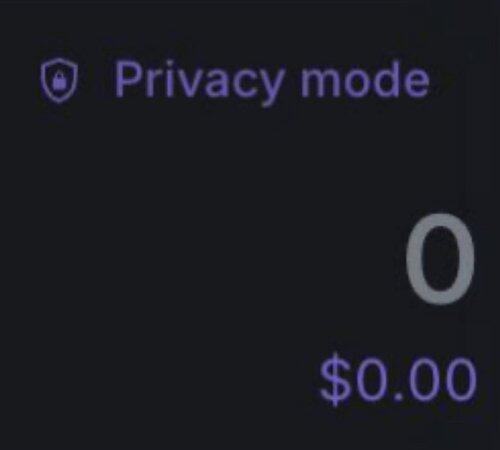The width and height of the screenshot is (500, 450).
Task: Click the Privacy mode label
Action: tap(272, 82)
